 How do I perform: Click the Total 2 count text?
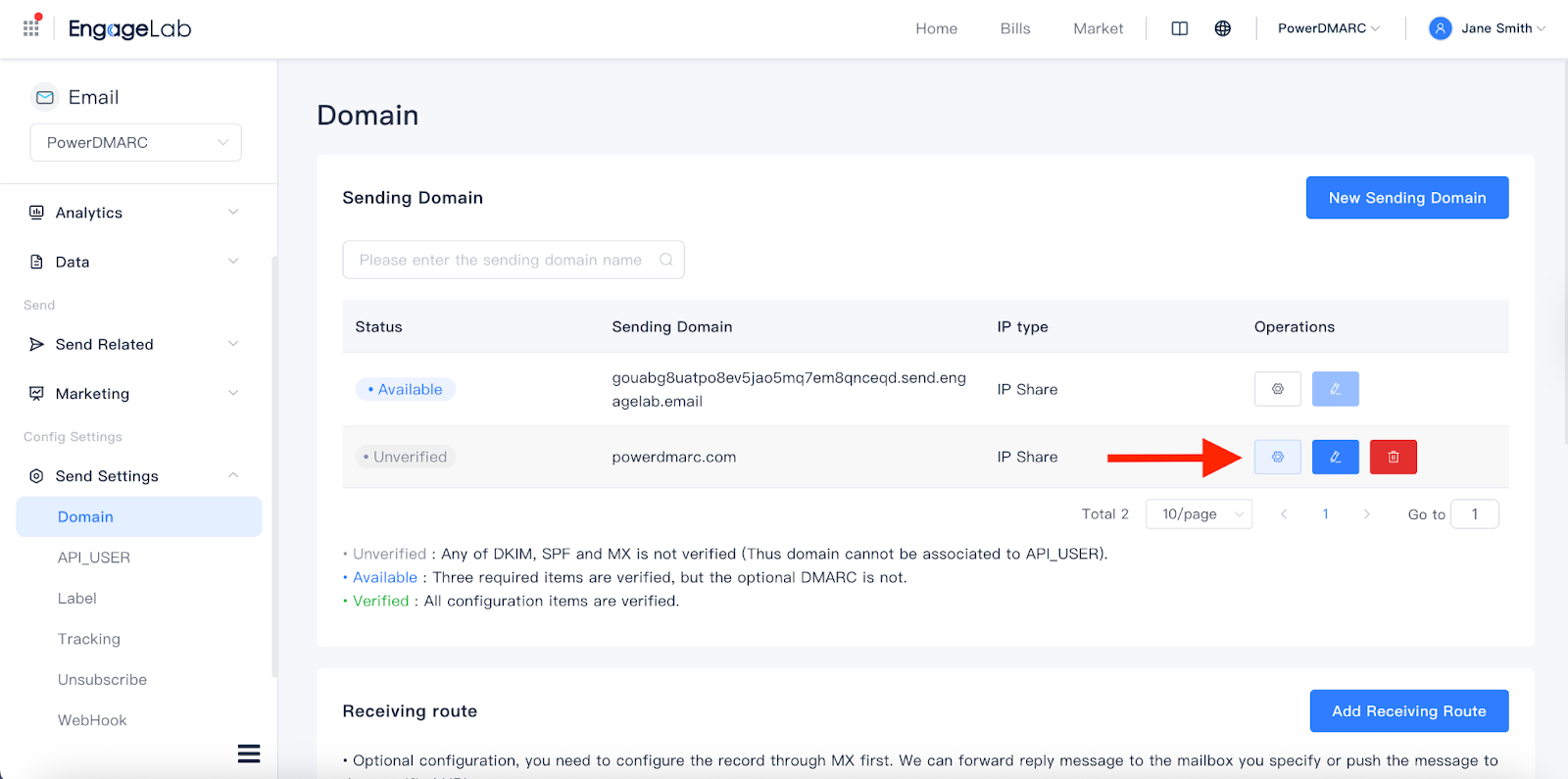pyautogui.click(x=1105, y=514)
